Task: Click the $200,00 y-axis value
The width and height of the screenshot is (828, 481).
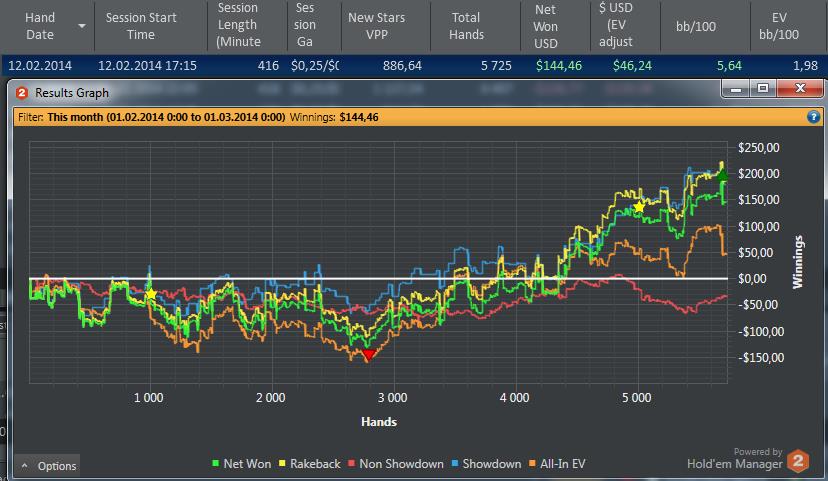Action: (x=758, y=173)
